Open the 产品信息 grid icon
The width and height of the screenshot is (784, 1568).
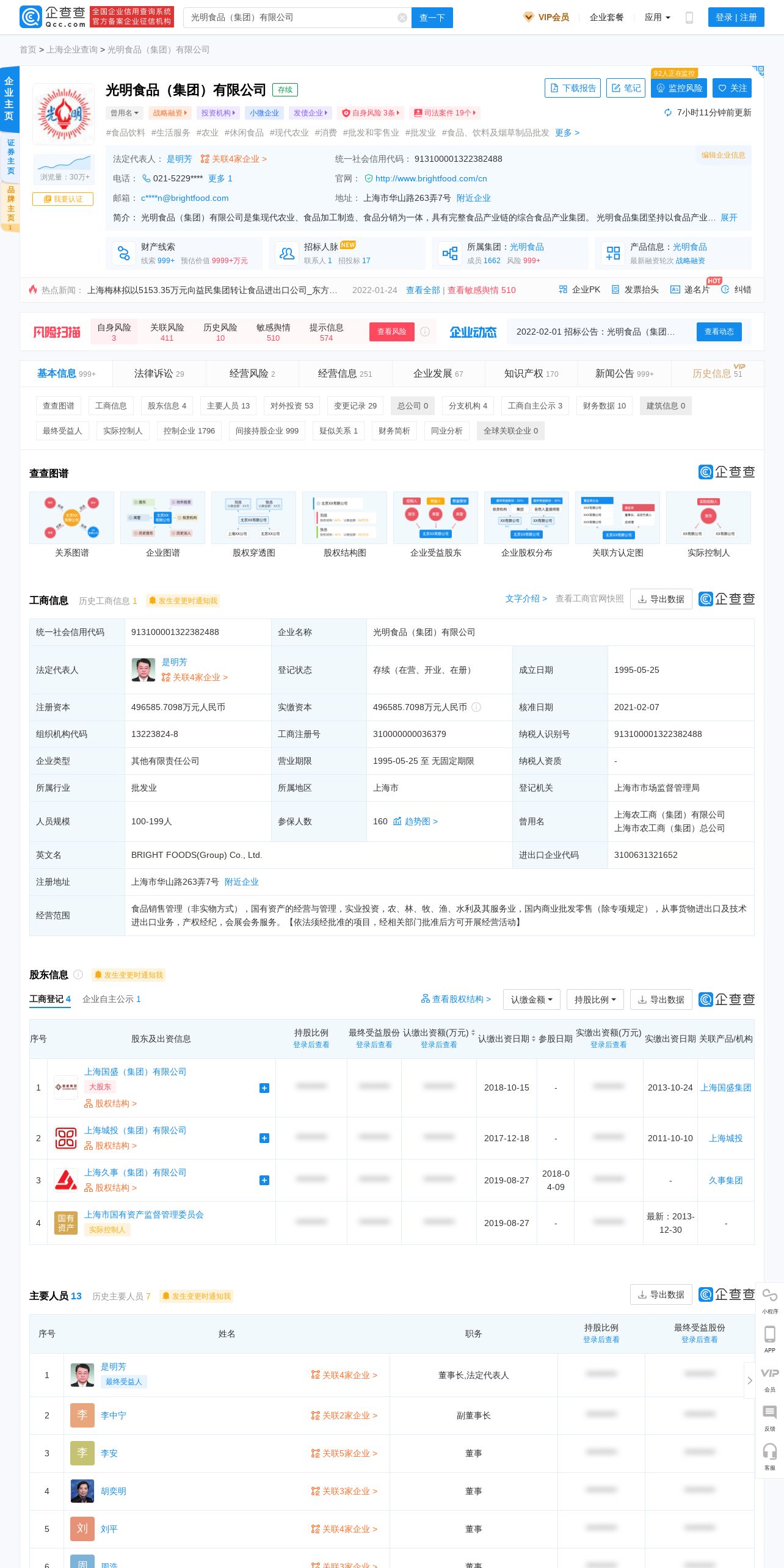(x=613, y=253)
